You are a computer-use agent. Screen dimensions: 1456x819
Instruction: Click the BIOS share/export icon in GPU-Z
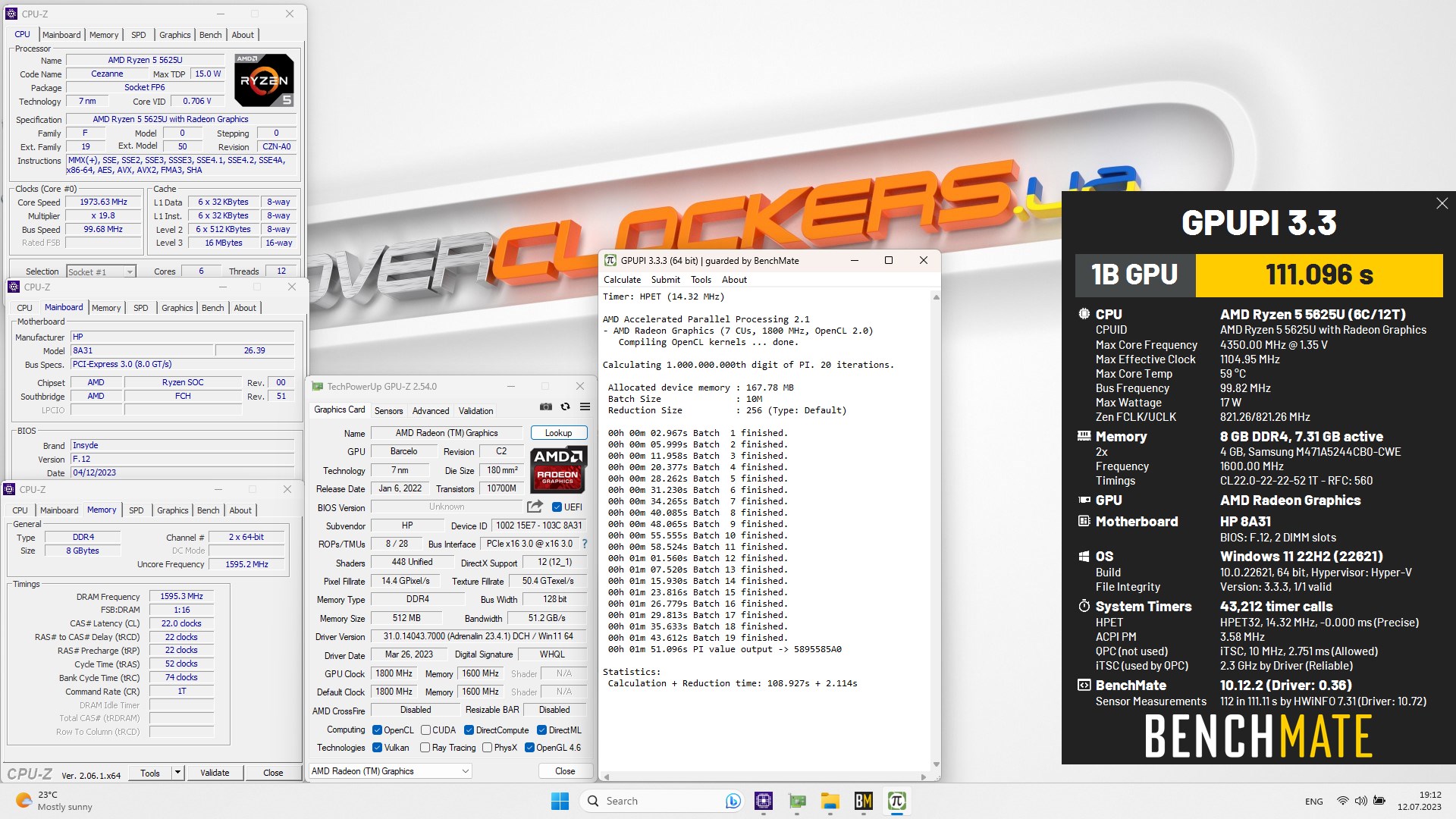535,507
